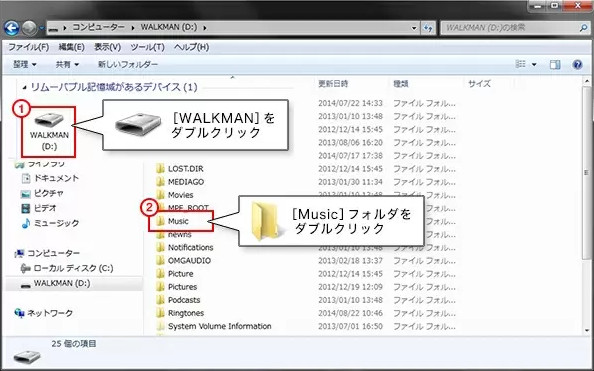Open the address bar history dropdown
594x371 pixels.
pyautogui.click(x=414, y=28)
